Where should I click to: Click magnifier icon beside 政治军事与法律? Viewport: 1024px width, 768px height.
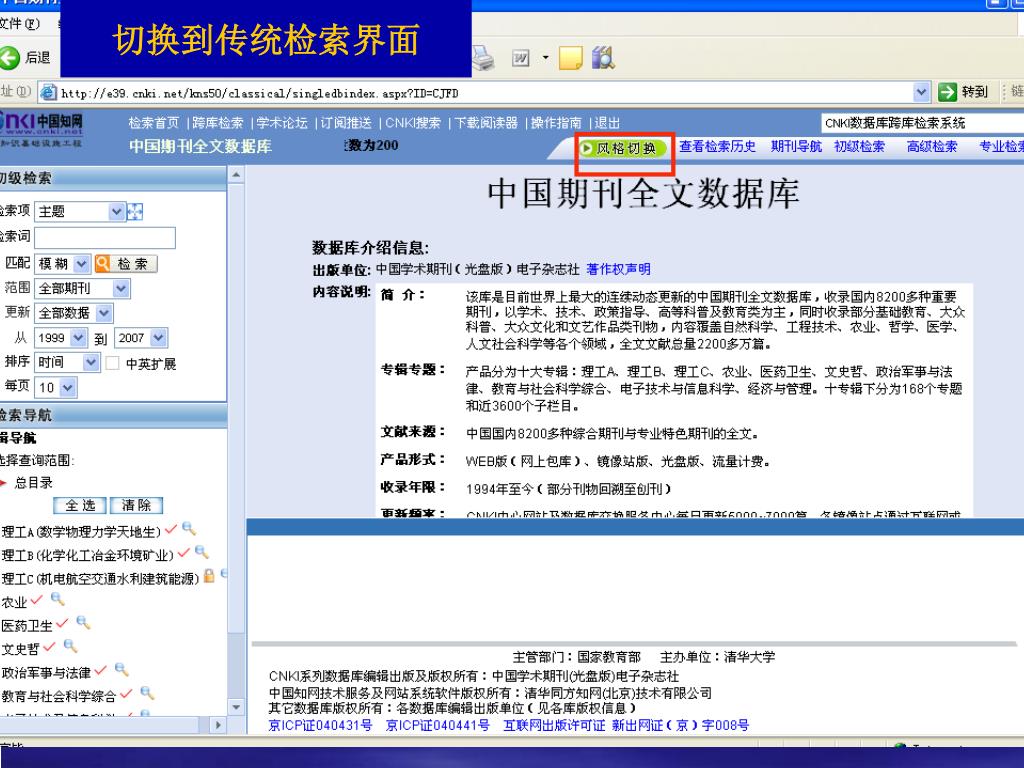click(121, 669)
